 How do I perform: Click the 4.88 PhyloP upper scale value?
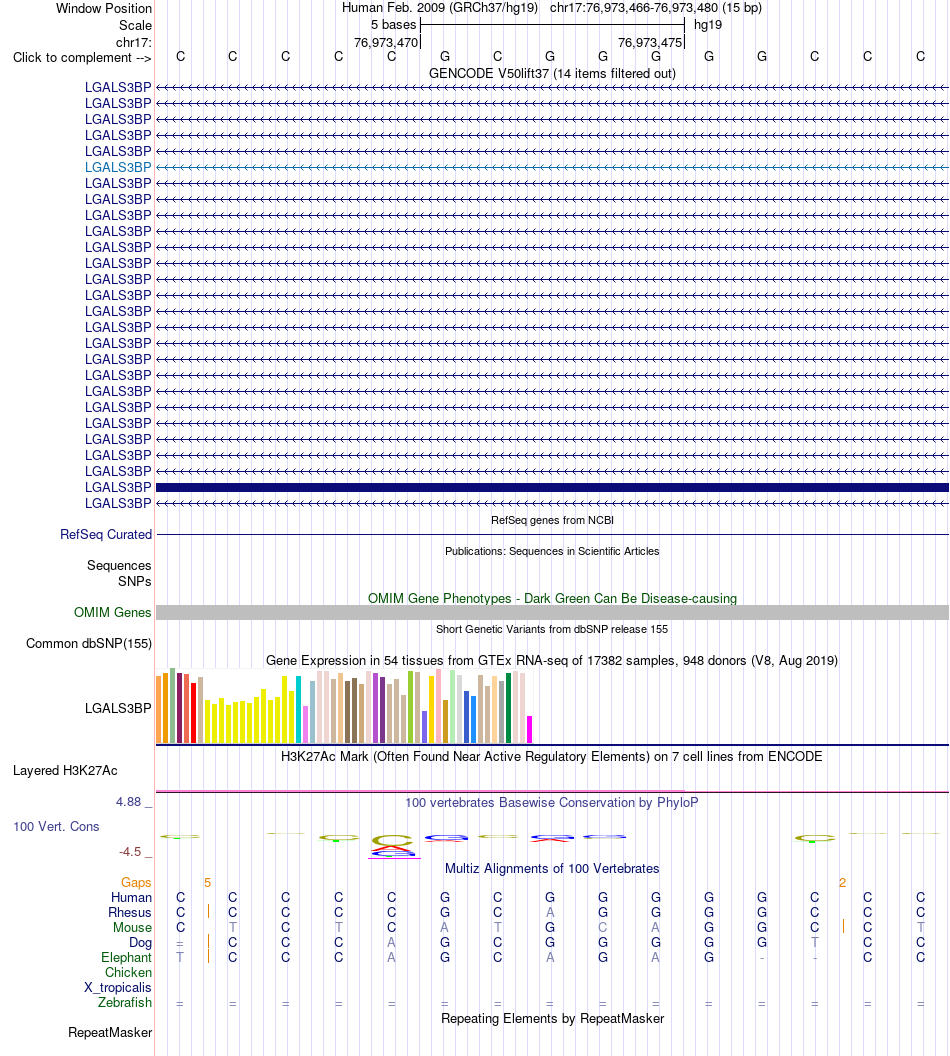[x=129, y=801]
